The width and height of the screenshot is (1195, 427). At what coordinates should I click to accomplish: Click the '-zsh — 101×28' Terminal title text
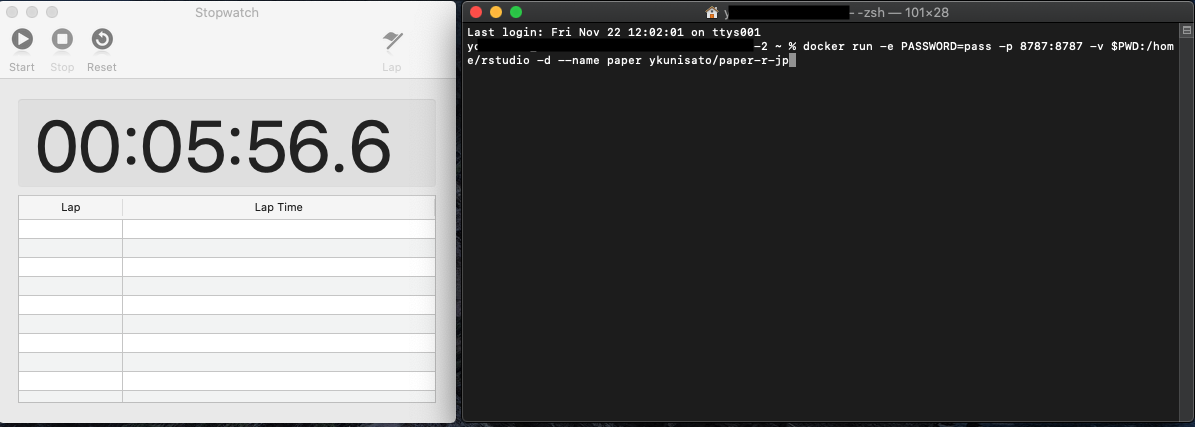902,12
